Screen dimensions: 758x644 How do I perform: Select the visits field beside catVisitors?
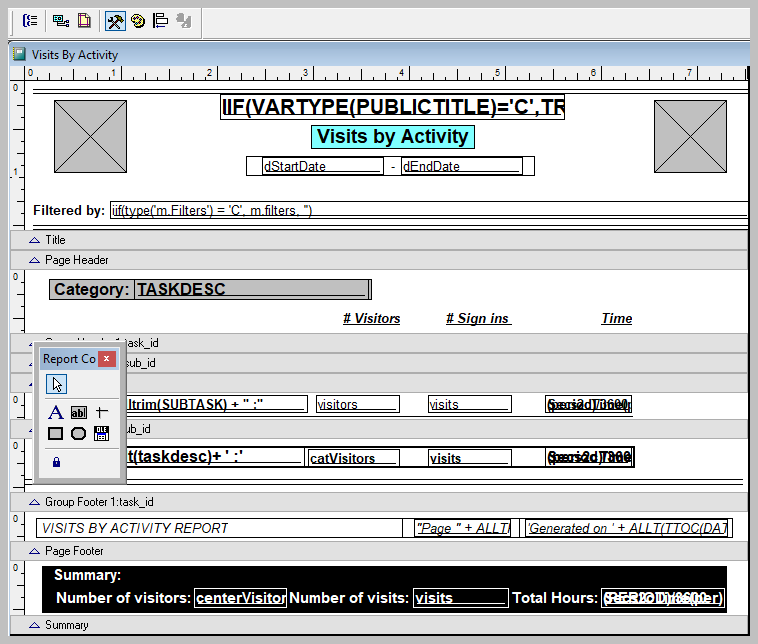(x=469, y=457)
